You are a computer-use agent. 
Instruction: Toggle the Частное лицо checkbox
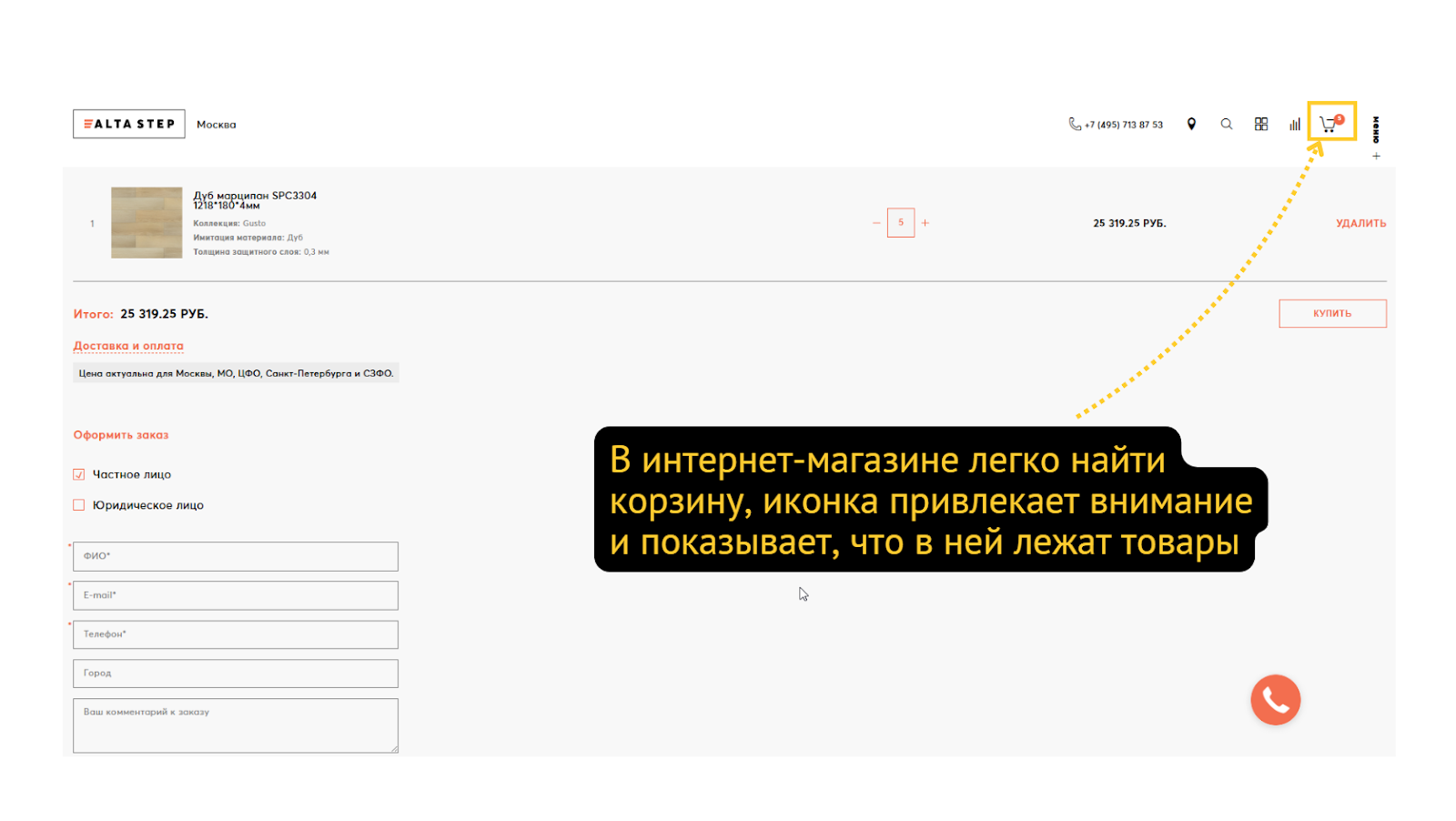click(x=79, y=474)
